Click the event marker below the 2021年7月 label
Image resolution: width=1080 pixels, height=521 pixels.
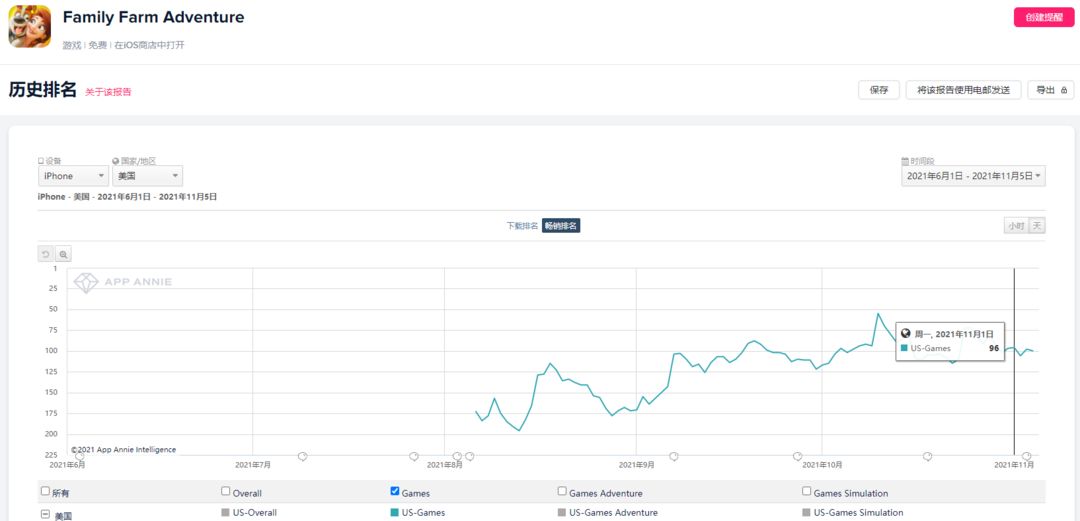(302, 456)
